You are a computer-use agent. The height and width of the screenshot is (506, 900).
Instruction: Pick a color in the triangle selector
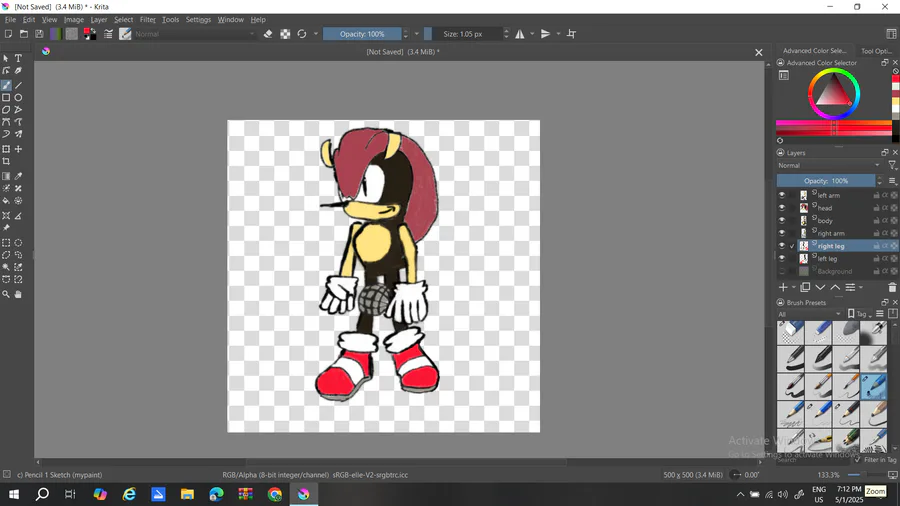pos(833,92)
